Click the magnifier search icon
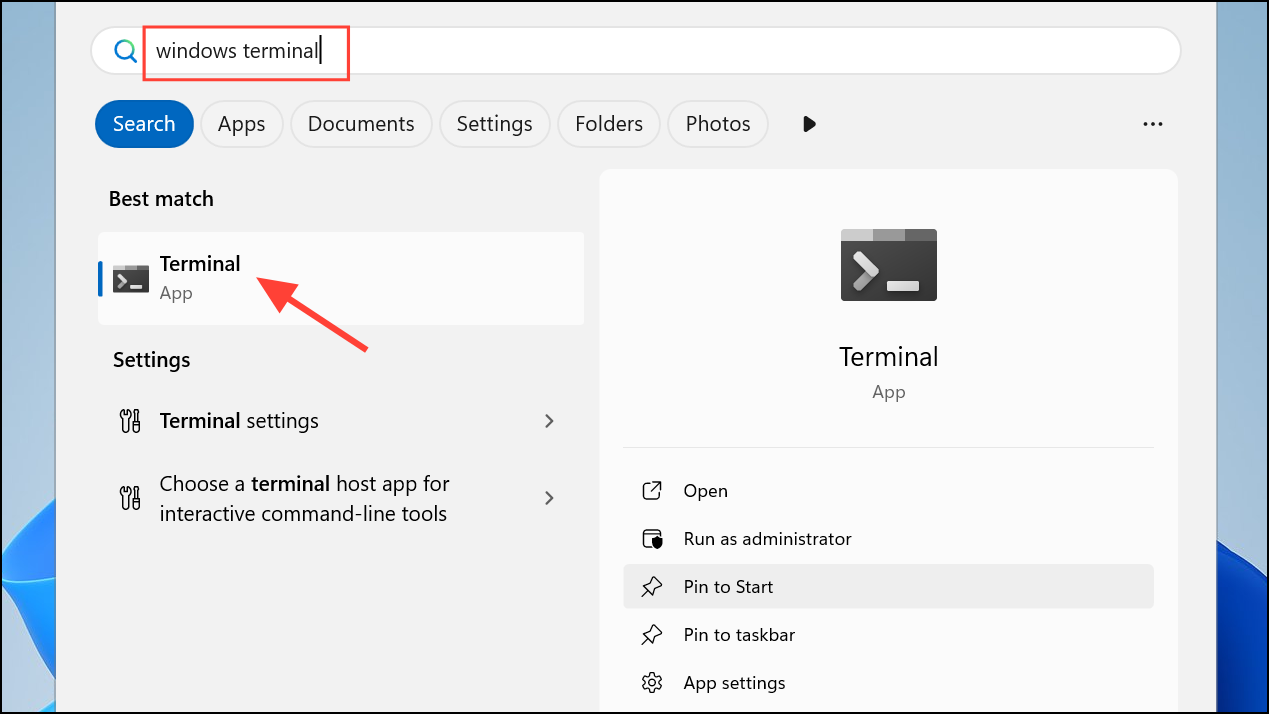The width and height of the screenshot is (1269, 714). [x=125, y=51]
